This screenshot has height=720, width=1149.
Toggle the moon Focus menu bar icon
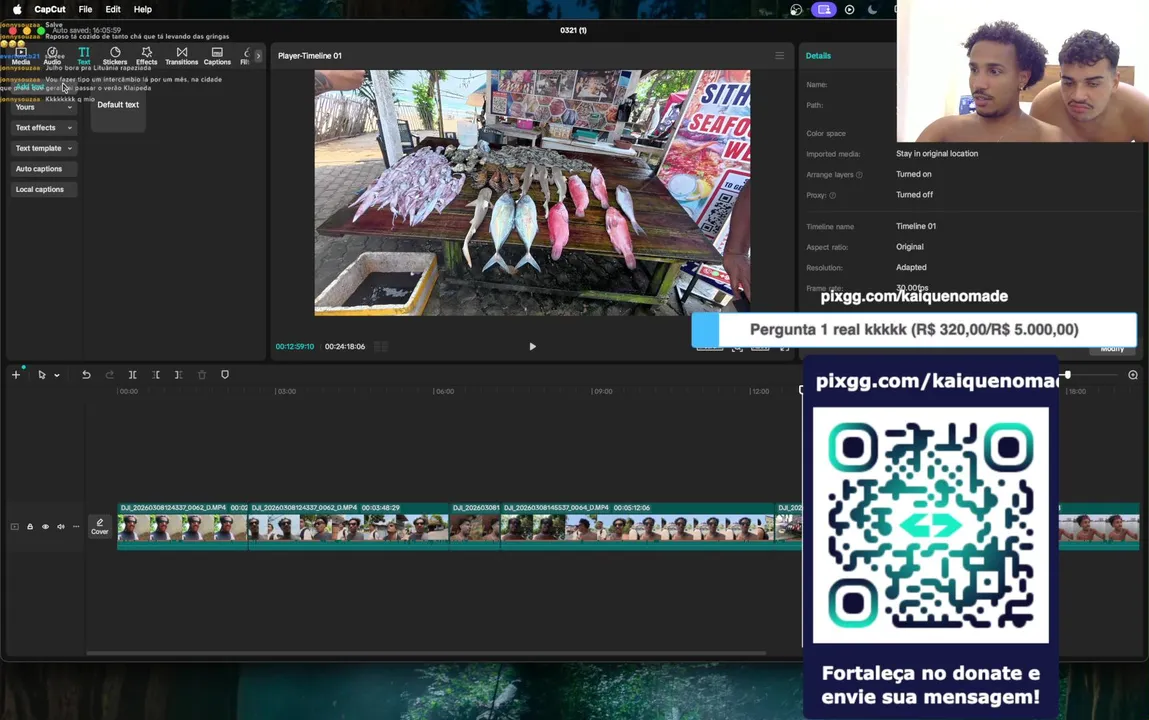872,10
